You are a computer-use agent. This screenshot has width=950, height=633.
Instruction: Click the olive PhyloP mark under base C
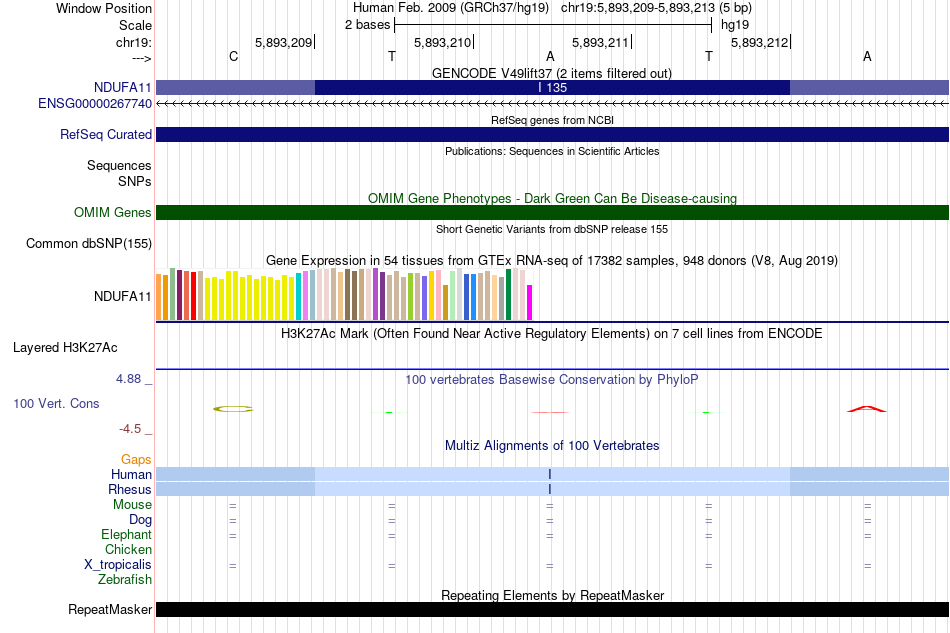tap(233, 409)
